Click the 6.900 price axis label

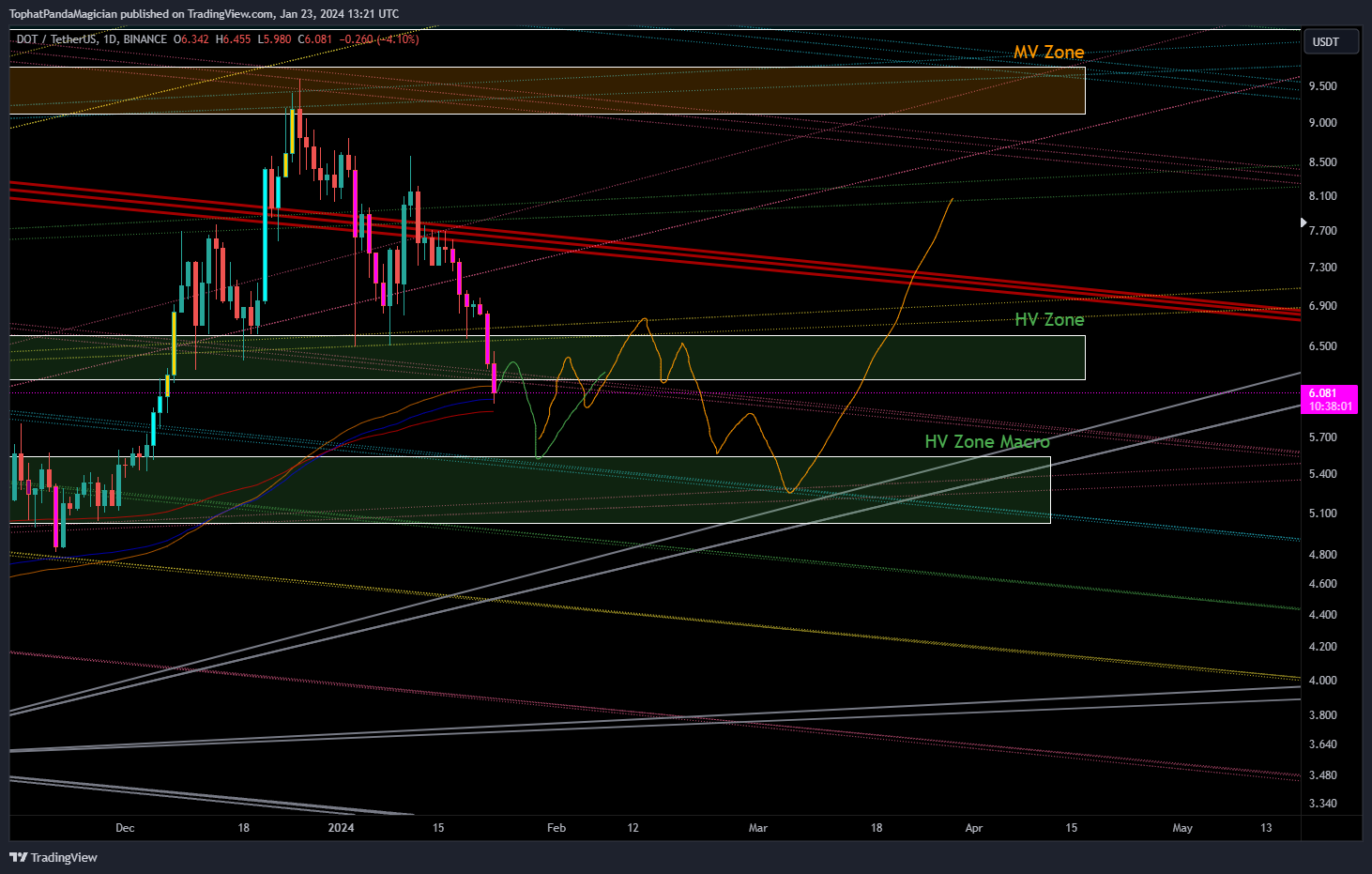[x=1322, y=306]
